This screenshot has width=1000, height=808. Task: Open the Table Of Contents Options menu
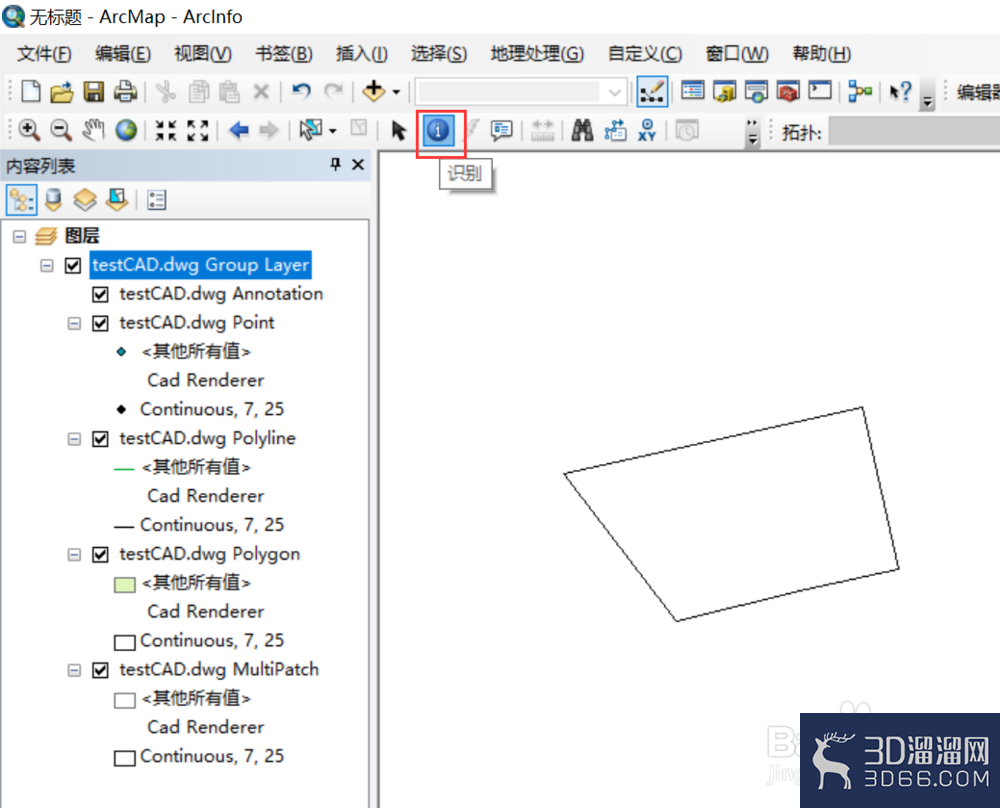pos(156,199)
